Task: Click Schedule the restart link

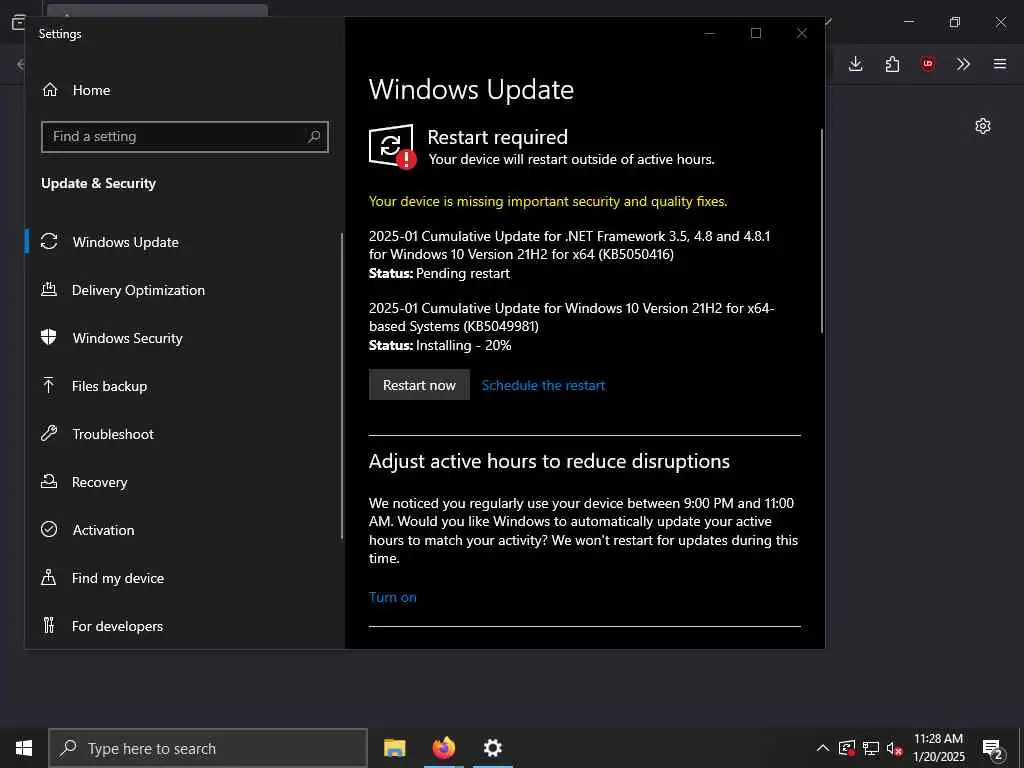Action: click(543, 385)
